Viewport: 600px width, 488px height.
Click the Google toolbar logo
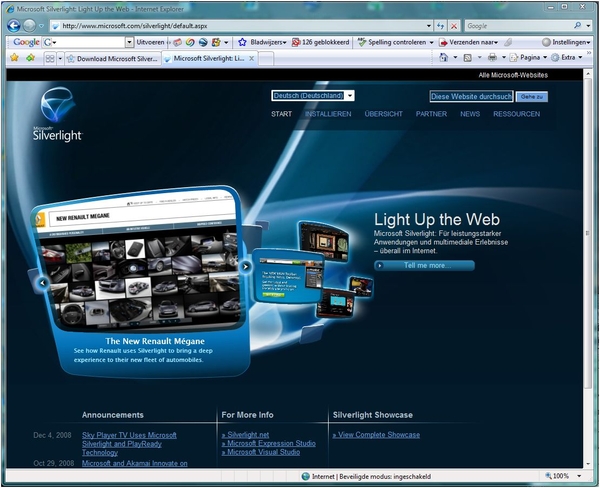coord(26,42)
